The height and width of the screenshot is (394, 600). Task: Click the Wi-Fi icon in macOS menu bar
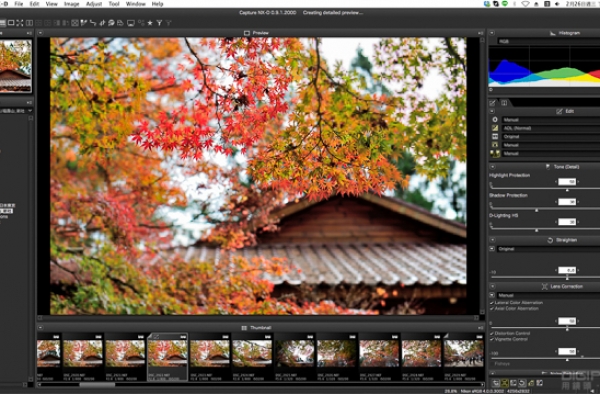pos(525,4)
